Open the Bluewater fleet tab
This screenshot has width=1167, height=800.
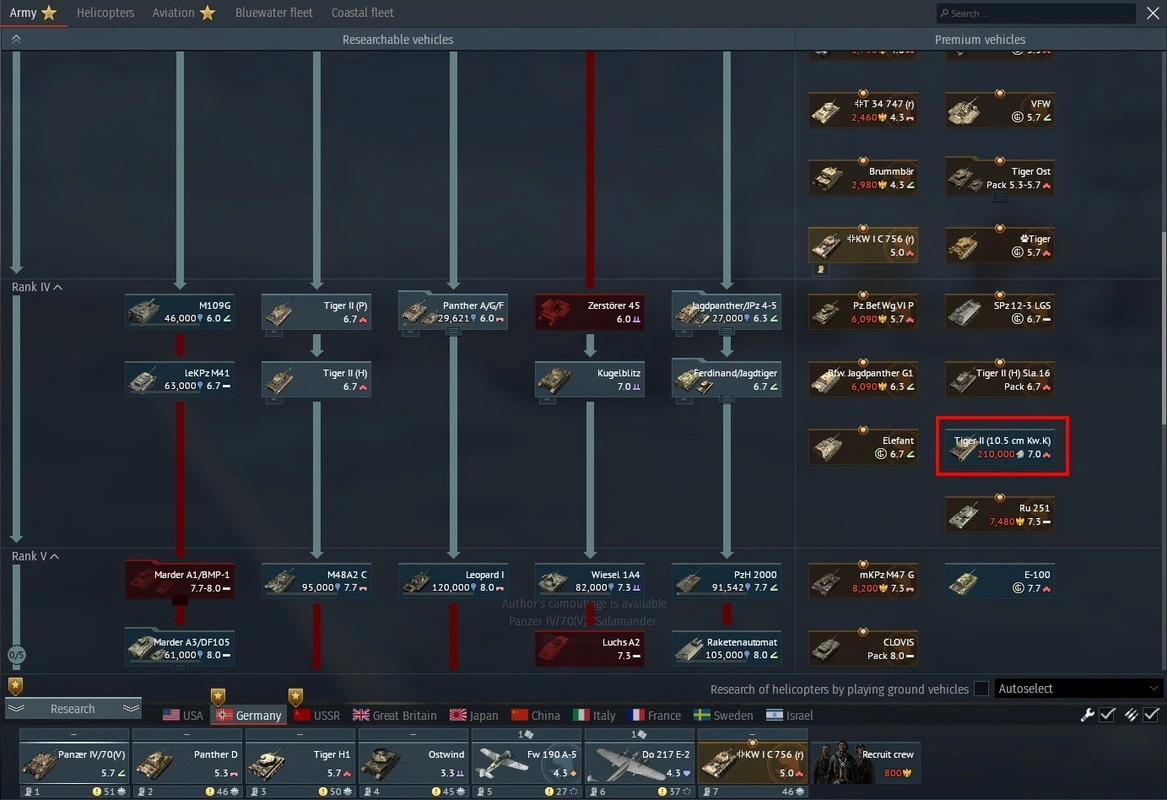click(x=273, y=13)
